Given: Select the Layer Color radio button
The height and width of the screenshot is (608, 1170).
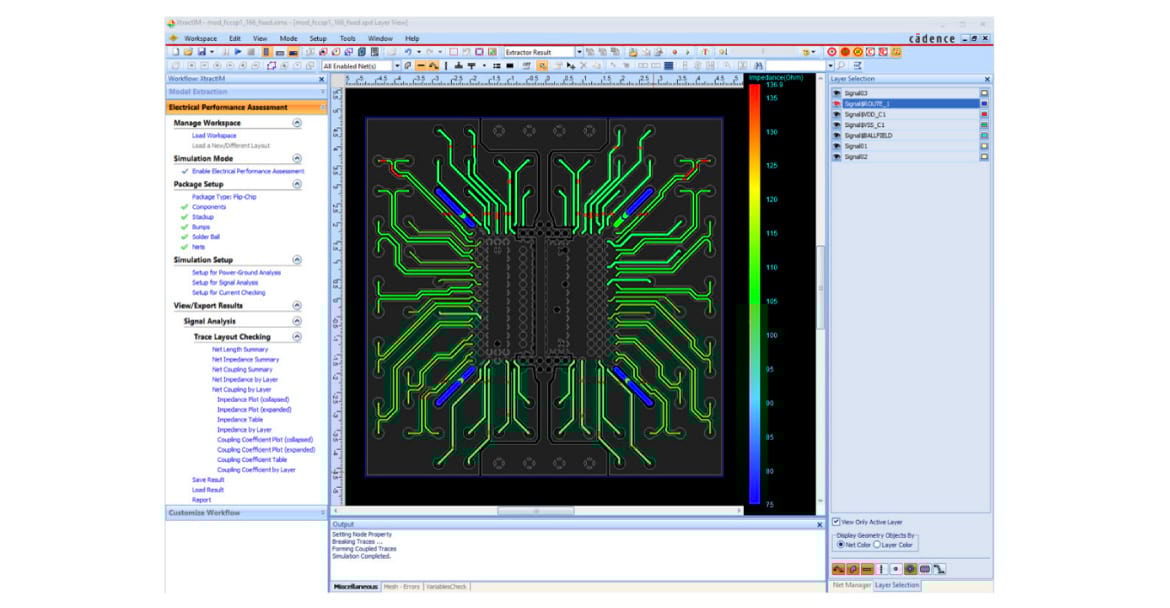Looking at the screenshot, I should (x=877, y=545).
